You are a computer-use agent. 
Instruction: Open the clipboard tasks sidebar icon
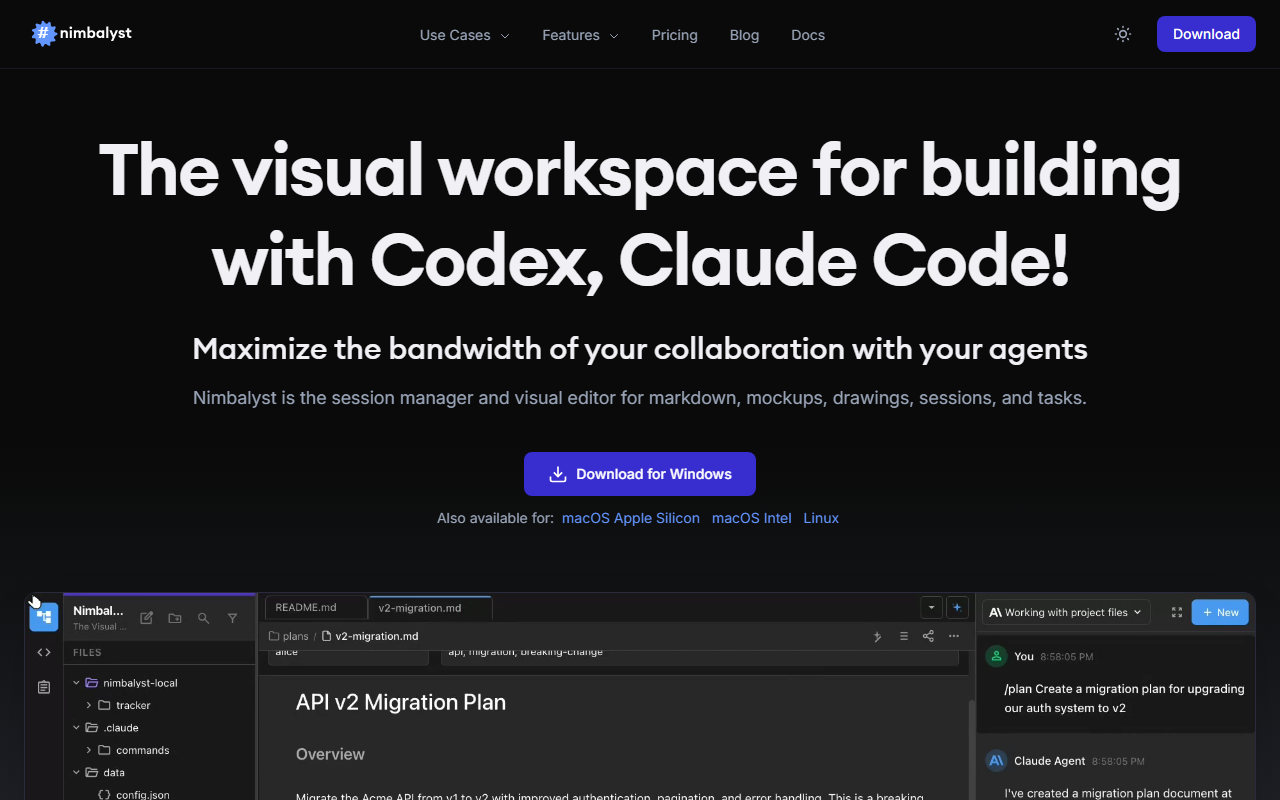click(x=44, y=687)
